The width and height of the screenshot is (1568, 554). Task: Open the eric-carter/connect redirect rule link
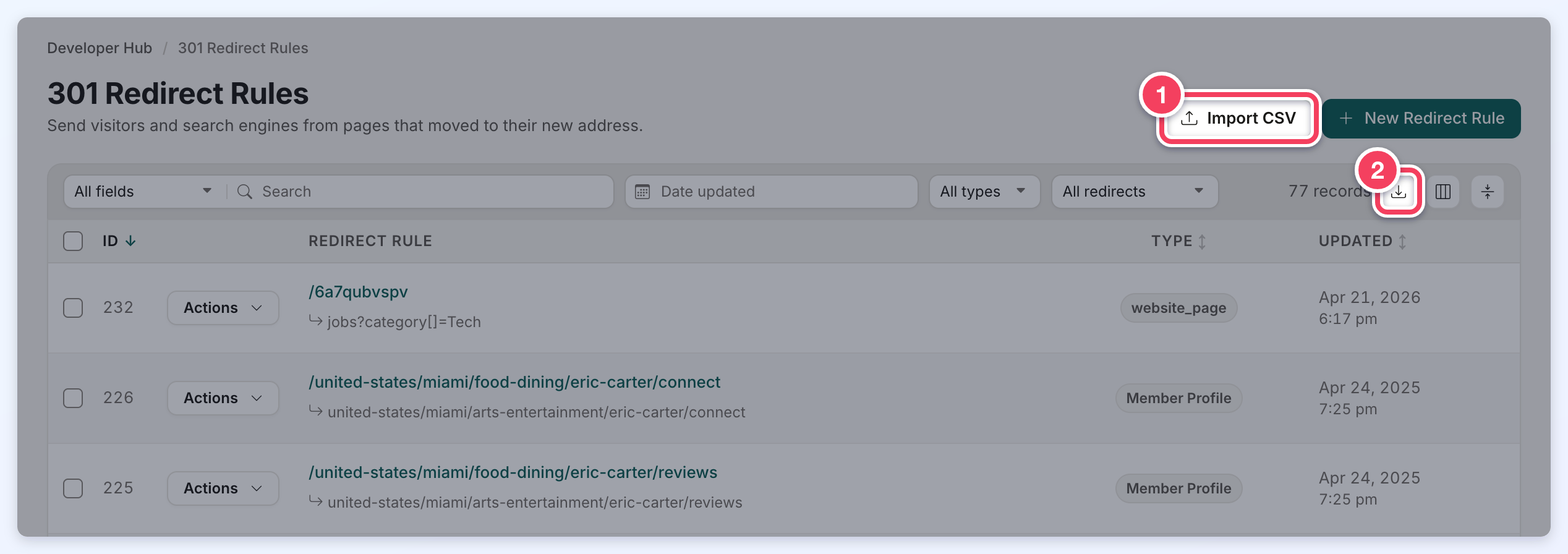[x=514, y=382]
